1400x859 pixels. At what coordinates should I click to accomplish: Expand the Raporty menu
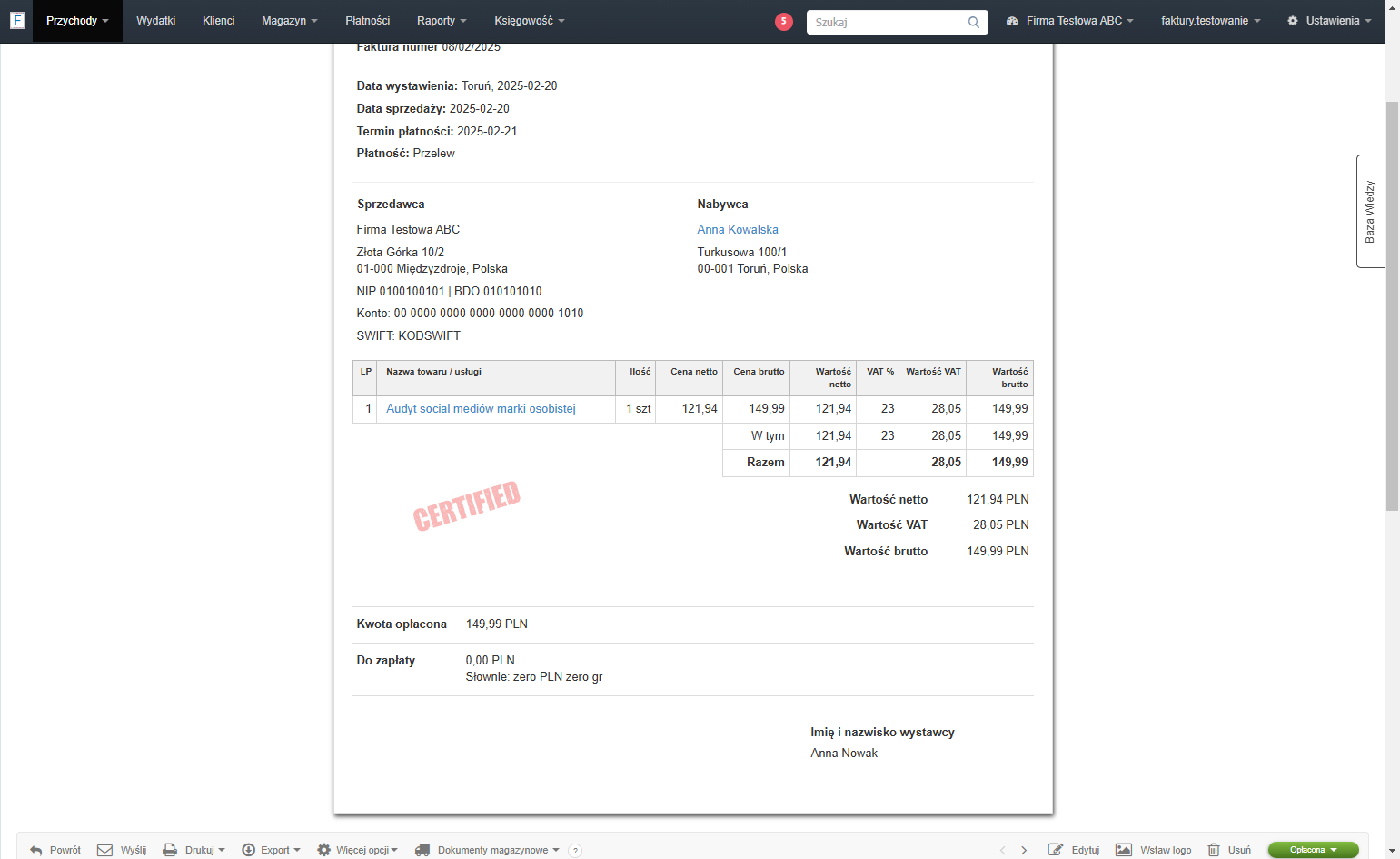pos(442,21)
